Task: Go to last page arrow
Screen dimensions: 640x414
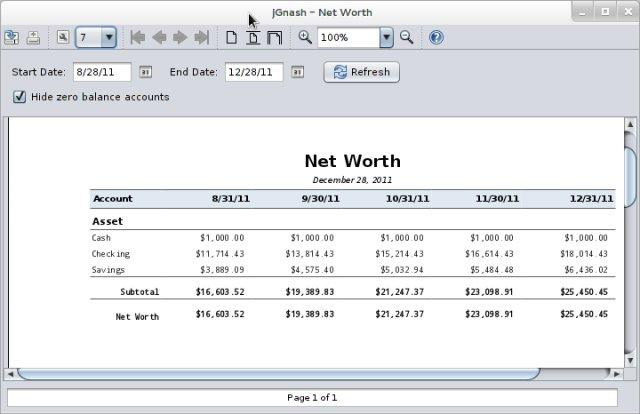Action: click(x=202, y=38)
